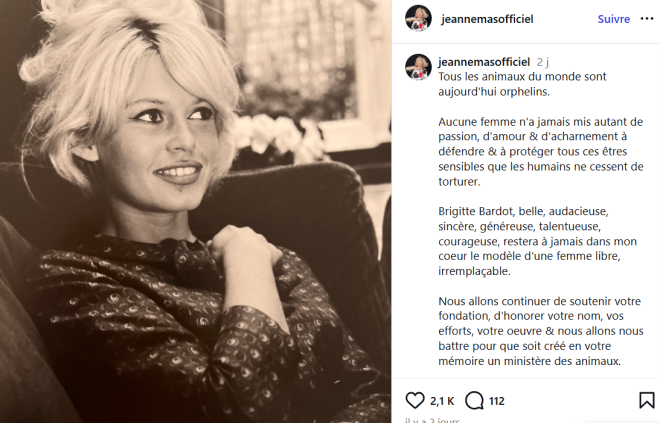This screenshot has width=660, height=423.
Task: Select the 'ministère des animaux' closing line
Action: click(x=530, y=361)
